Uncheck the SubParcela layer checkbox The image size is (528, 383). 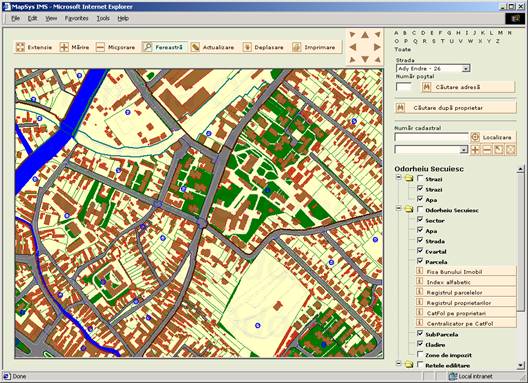(x=420, y=333)
